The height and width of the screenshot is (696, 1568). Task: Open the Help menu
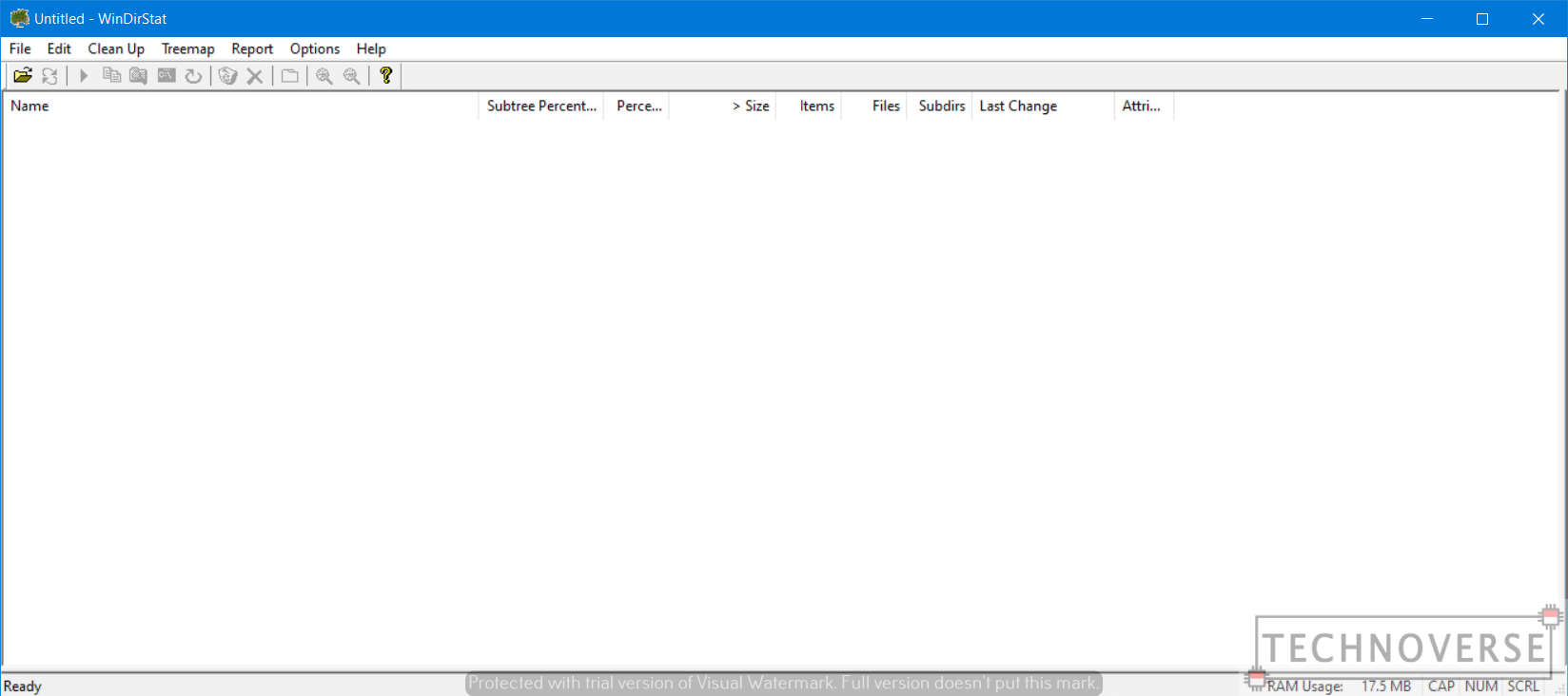[371, 48]
